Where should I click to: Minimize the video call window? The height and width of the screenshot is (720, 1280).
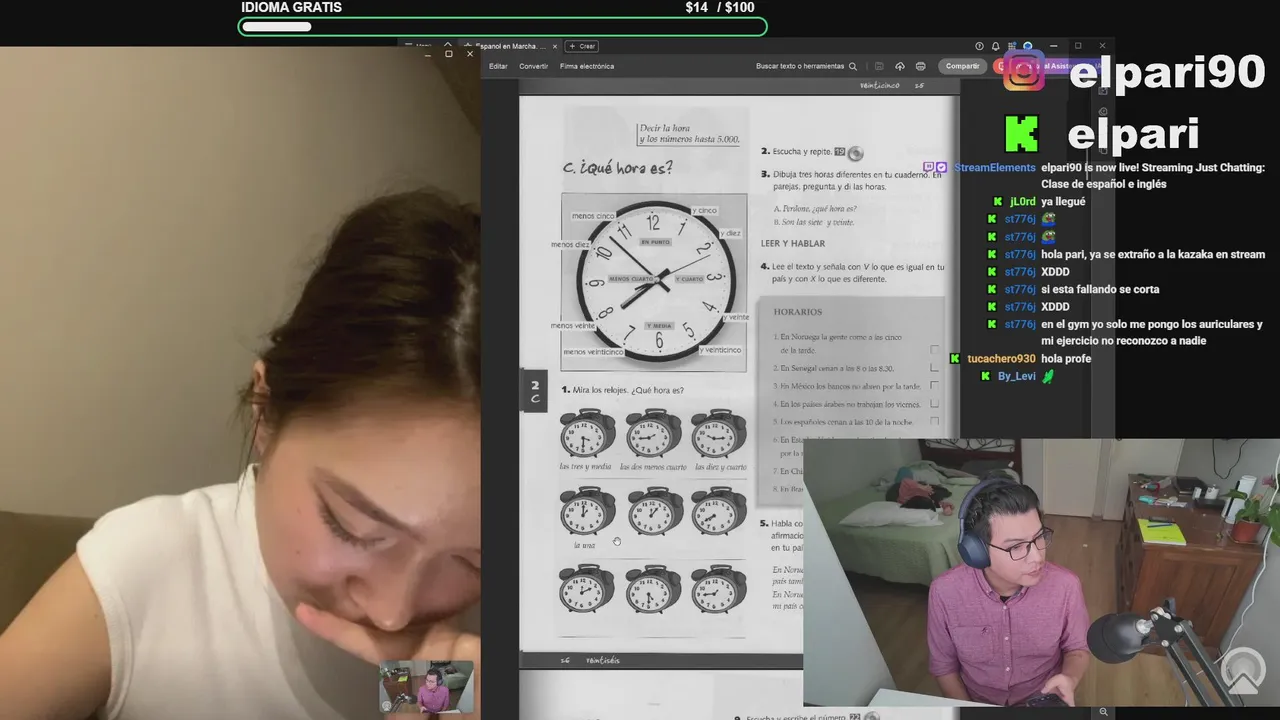(x=427, y=54)
